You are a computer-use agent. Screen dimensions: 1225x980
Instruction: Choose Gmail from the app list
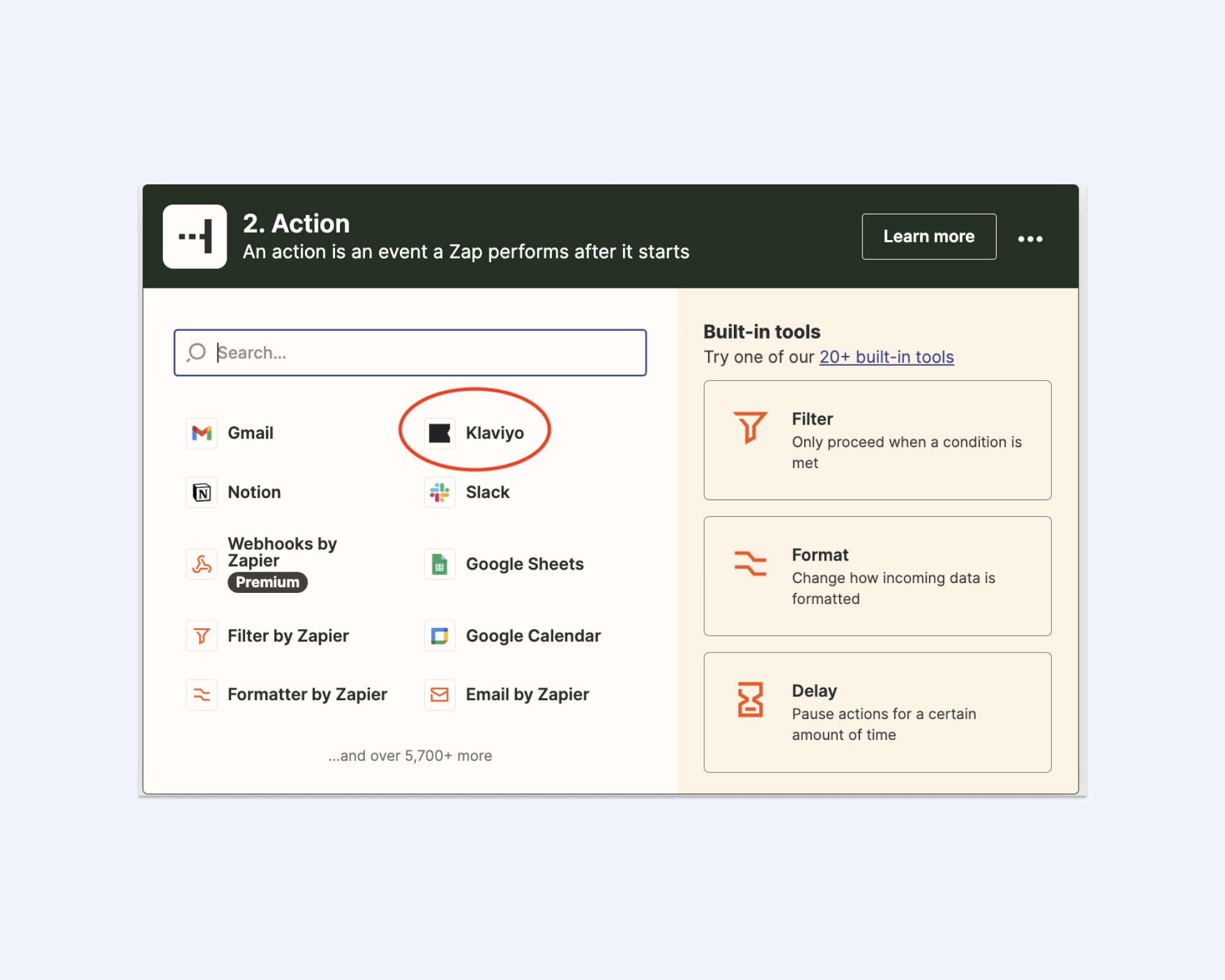tap(251, 433)
